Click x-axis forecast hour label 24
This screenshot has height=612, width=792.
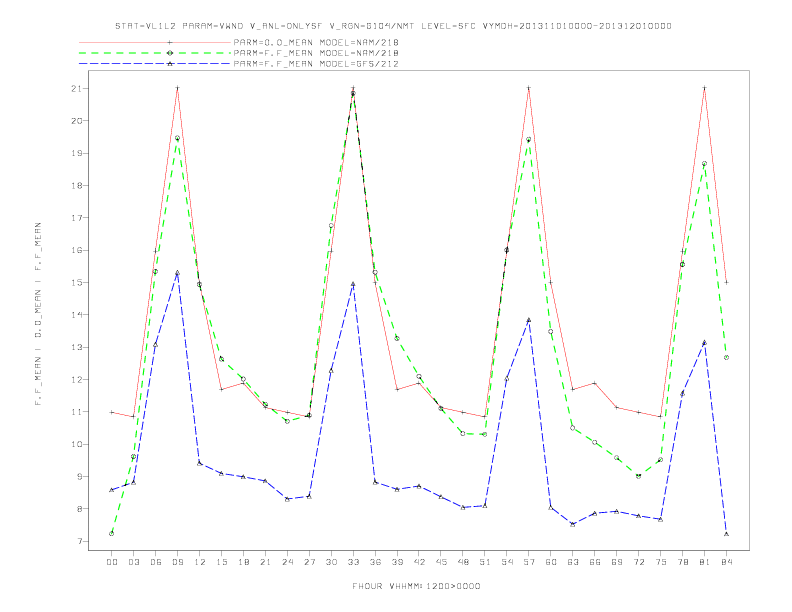point(287,562)
